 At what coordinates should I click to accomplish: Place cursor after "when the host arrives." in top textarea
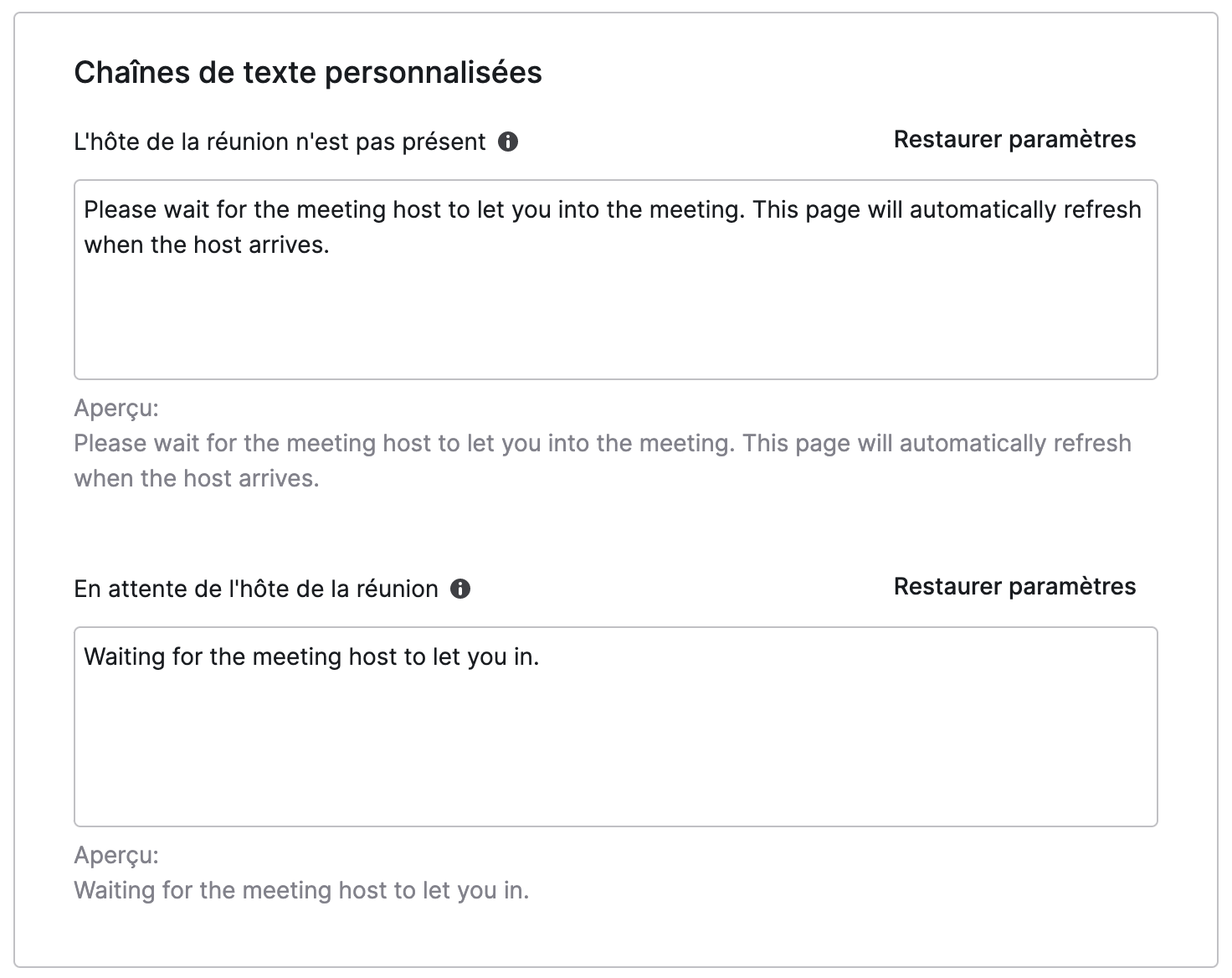coord(331,245)
